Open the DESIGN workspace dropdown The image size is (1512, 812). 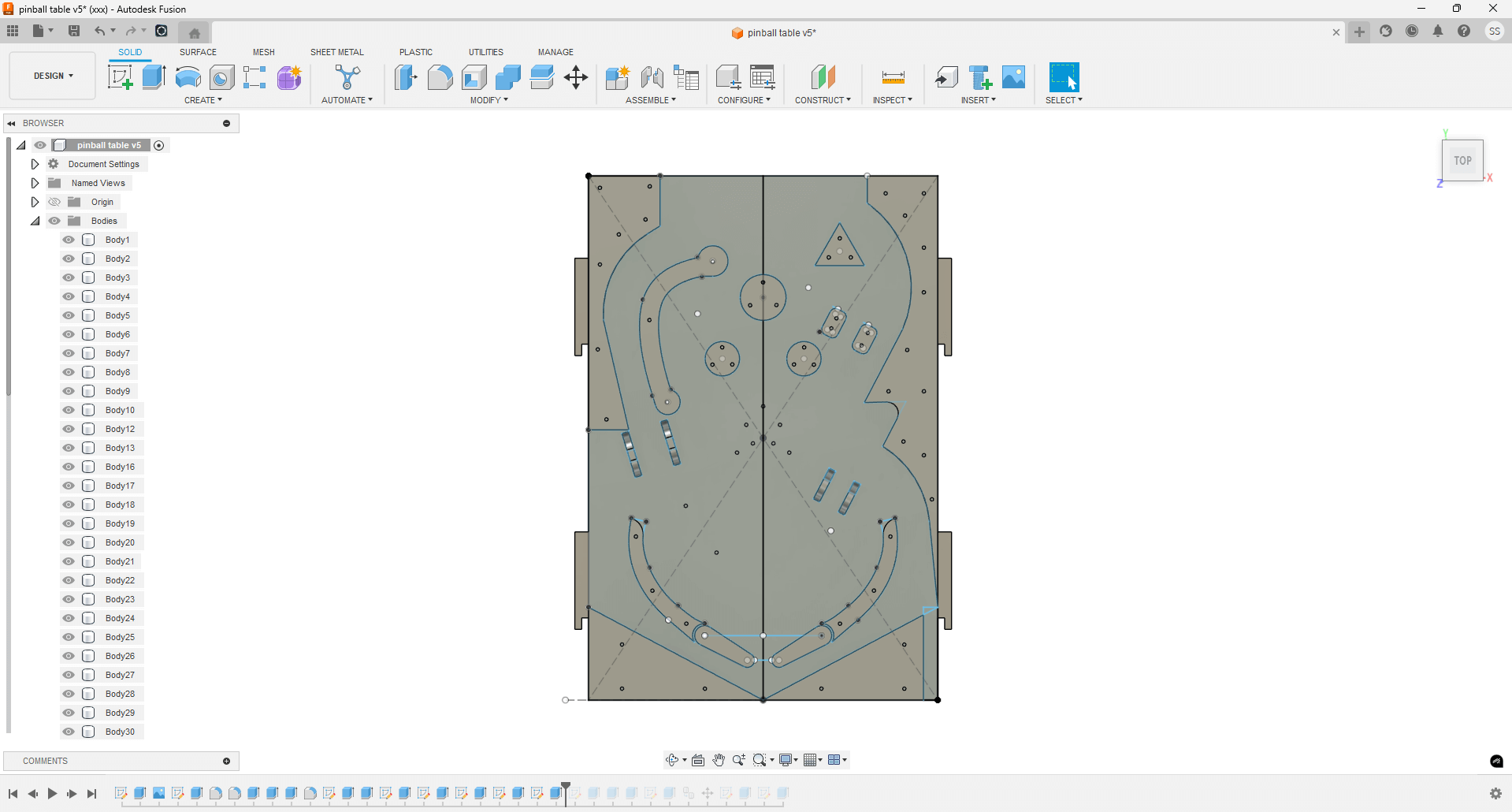[53, 76]
